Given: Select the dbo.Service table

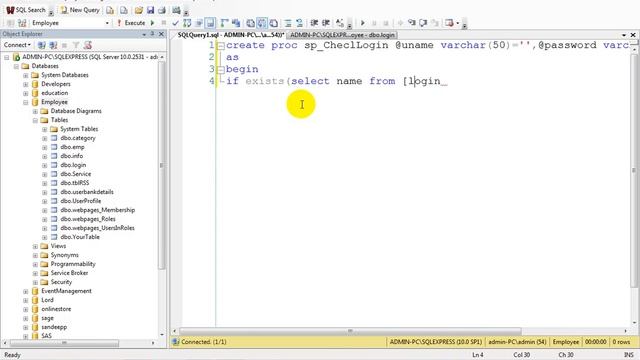Looking at the screenshot, I should coord(76,174).
